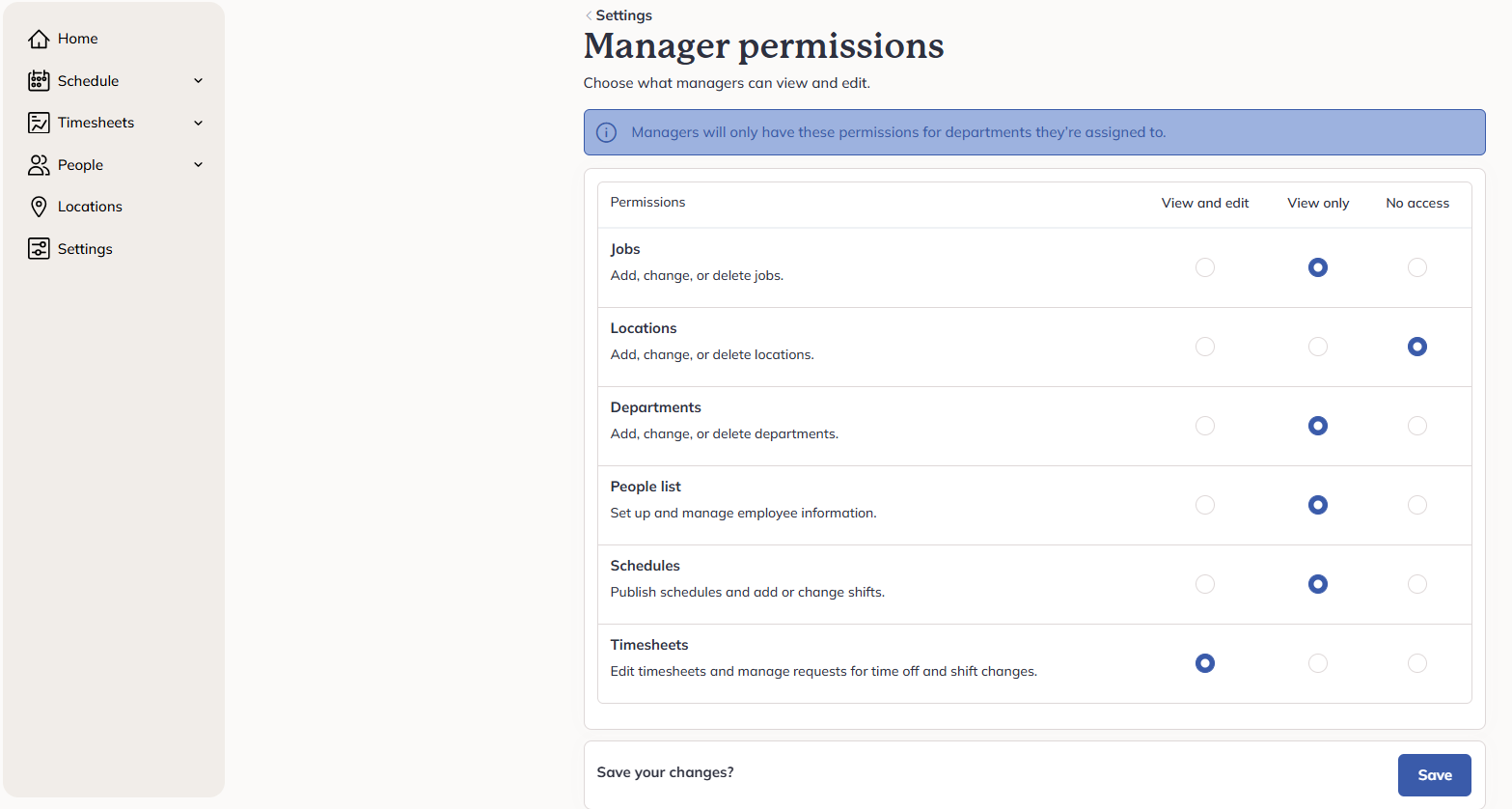Set Jobs to No access

(1417, 267)
